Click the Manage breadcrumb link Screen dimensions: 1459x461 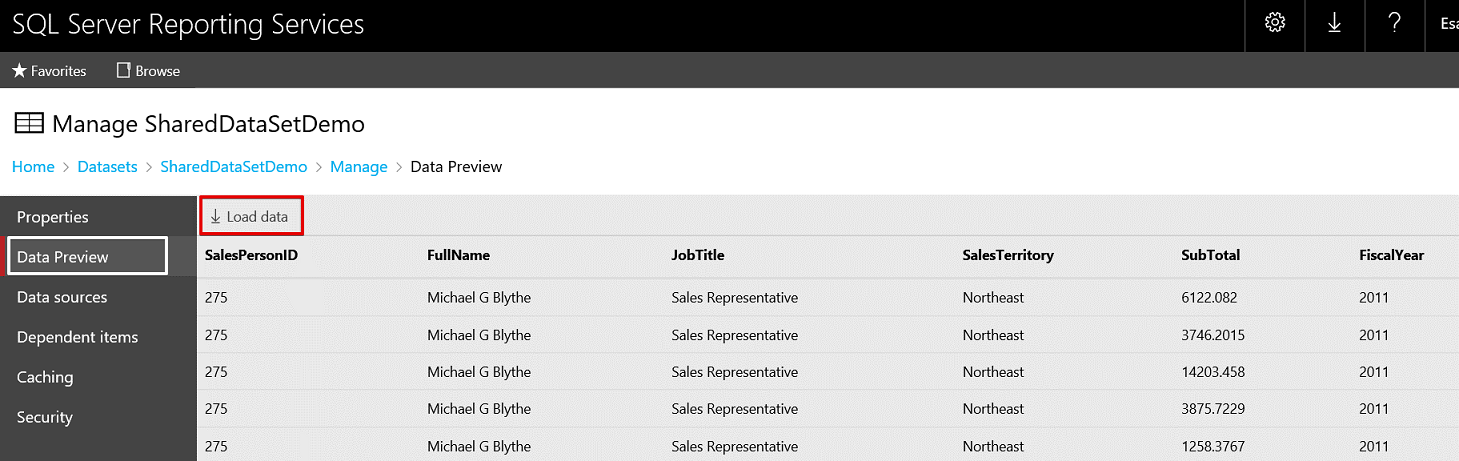point(358,167)
